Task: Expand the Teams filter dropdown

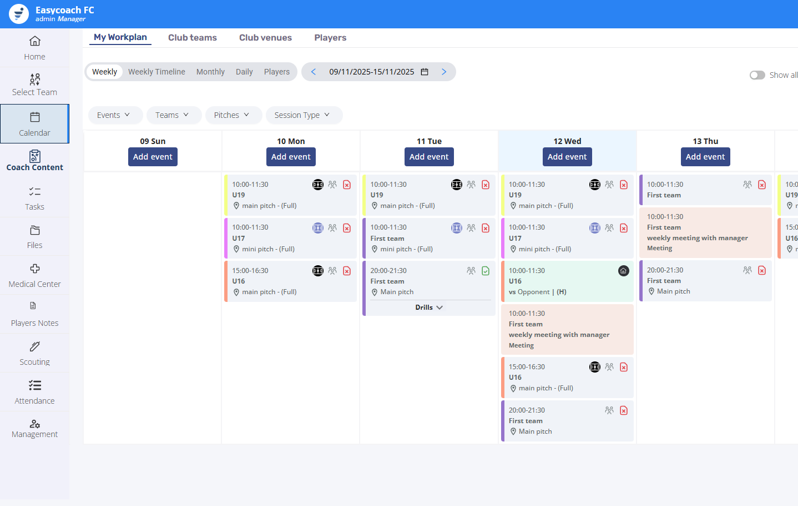Action: pos(172,115)
